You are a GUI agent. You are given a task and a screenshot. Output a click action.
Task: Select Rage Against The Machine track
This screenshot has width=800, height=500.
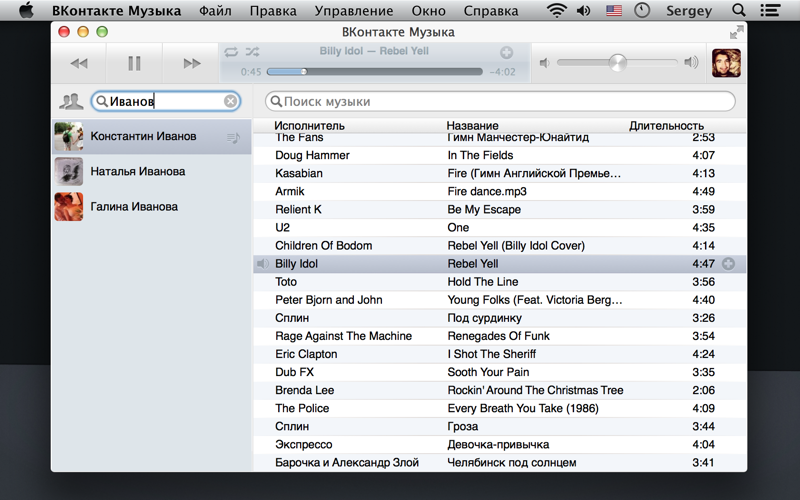(x=499, y=336)
